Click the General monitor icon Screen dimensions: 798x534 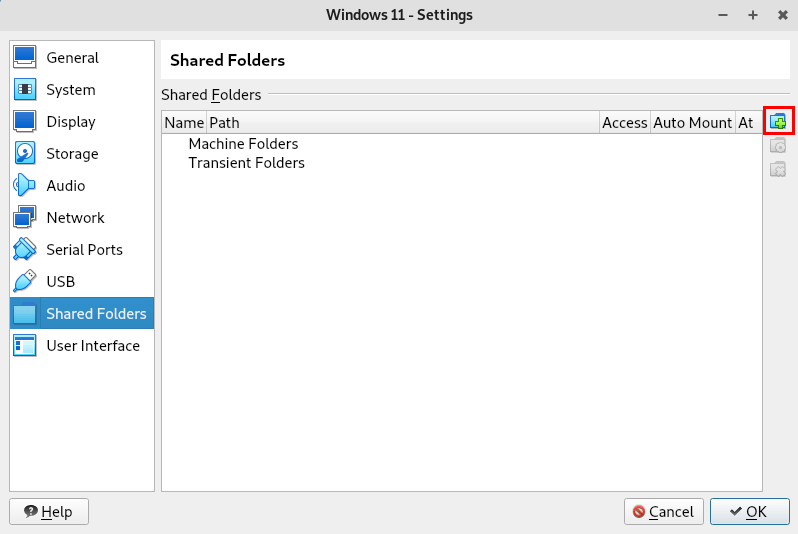pos(24,57)
